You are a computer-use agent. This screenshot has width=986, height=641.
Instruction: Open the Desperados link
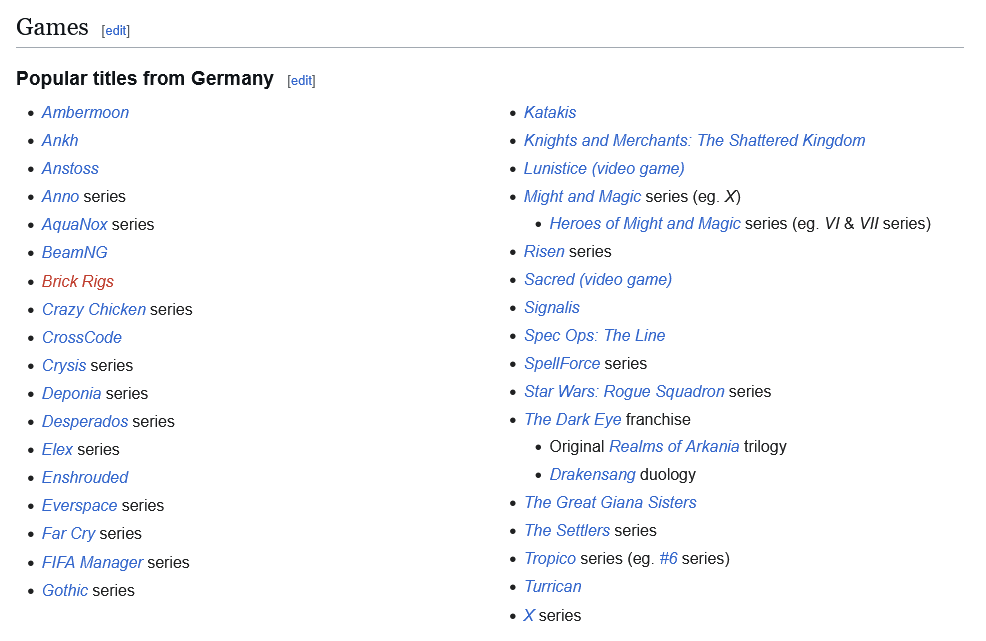point(85,421)
